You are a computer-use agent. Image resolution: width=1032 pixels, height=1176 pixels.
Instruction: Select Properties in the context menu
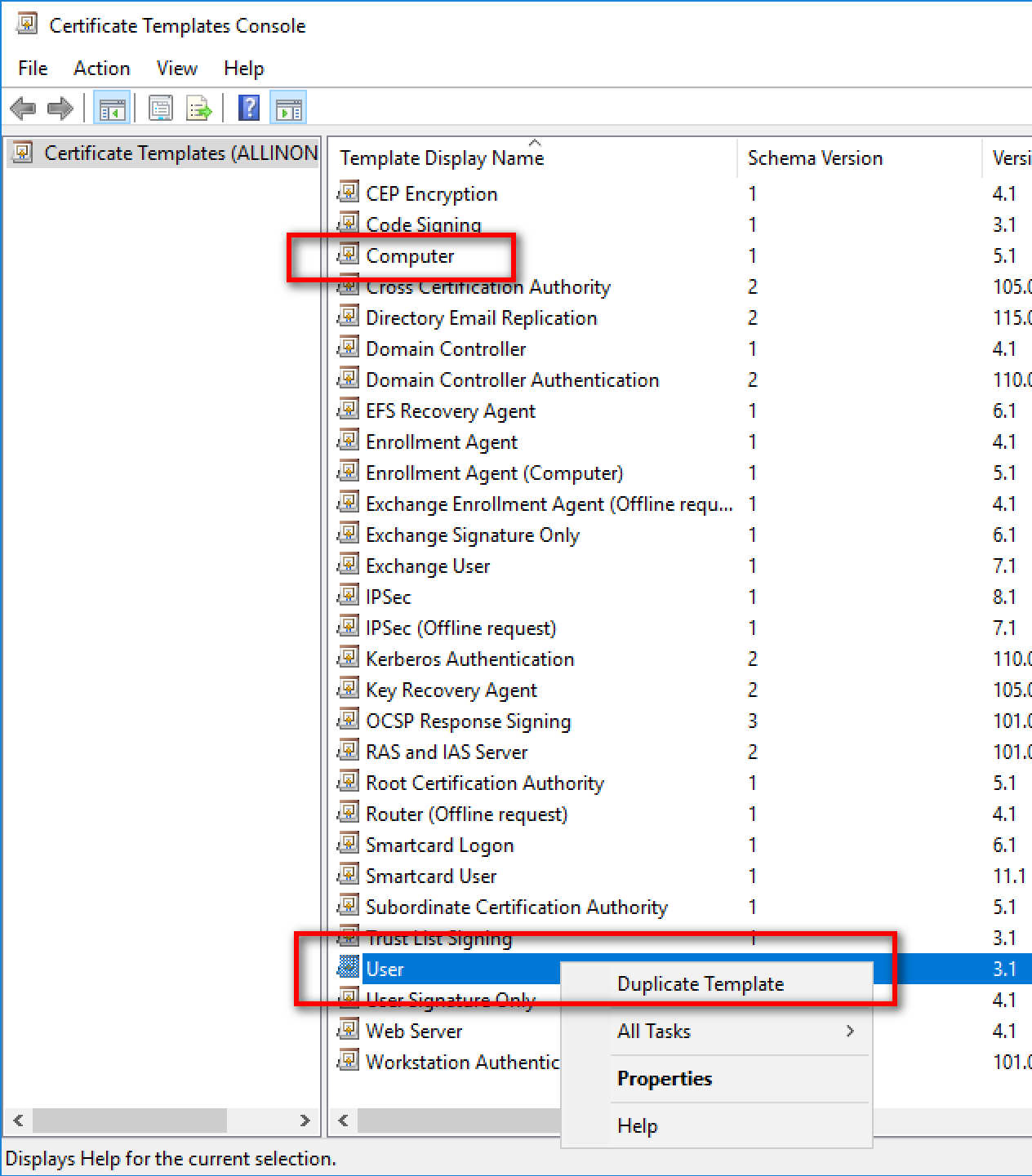[664, 1079]
